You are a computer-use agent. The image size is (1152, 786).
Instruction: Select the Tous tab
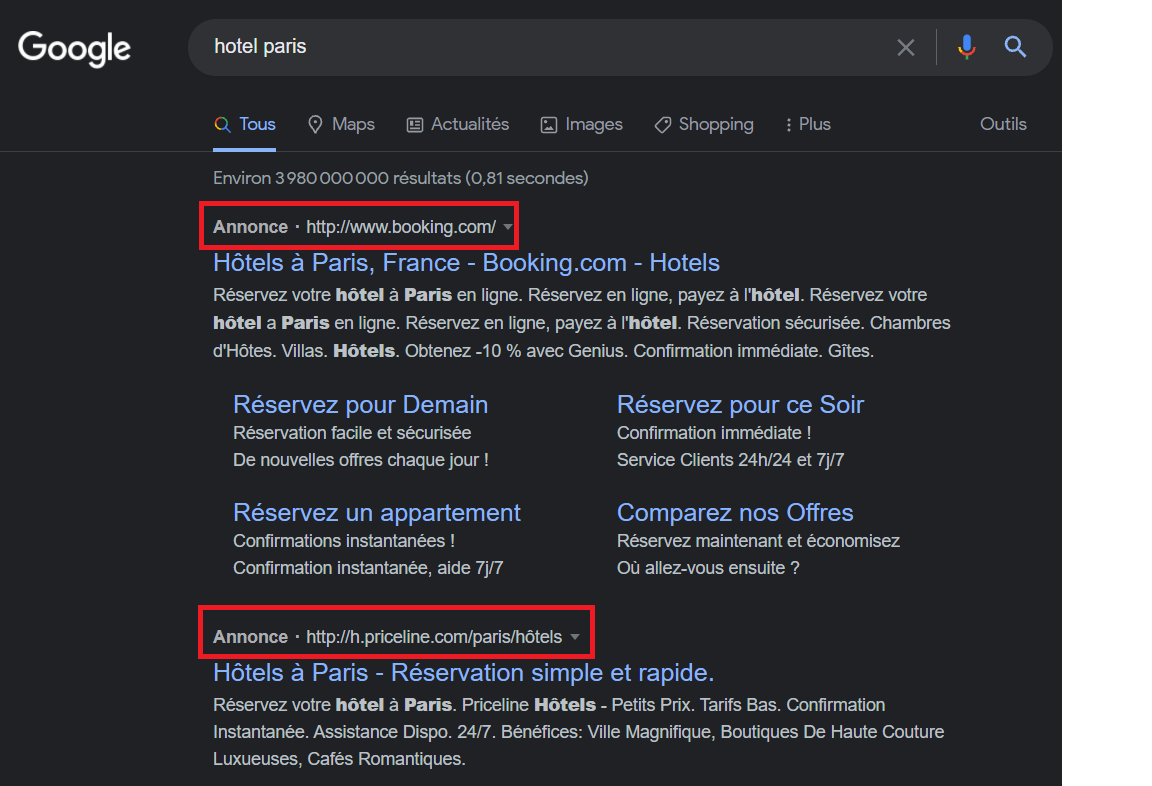[x=245, y=124]
